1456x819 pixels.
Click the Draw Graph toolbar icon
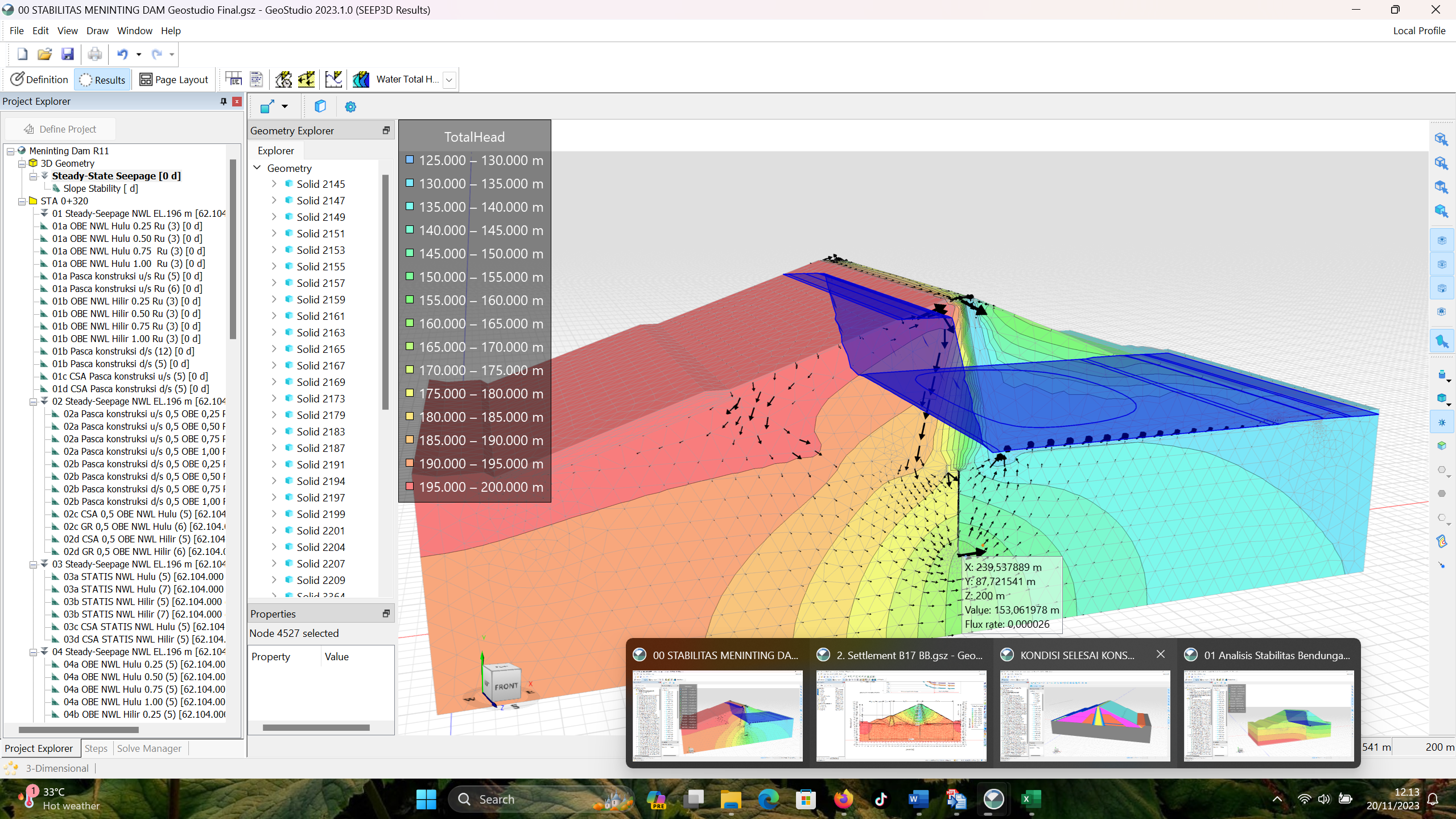click(x=333, y=79)
